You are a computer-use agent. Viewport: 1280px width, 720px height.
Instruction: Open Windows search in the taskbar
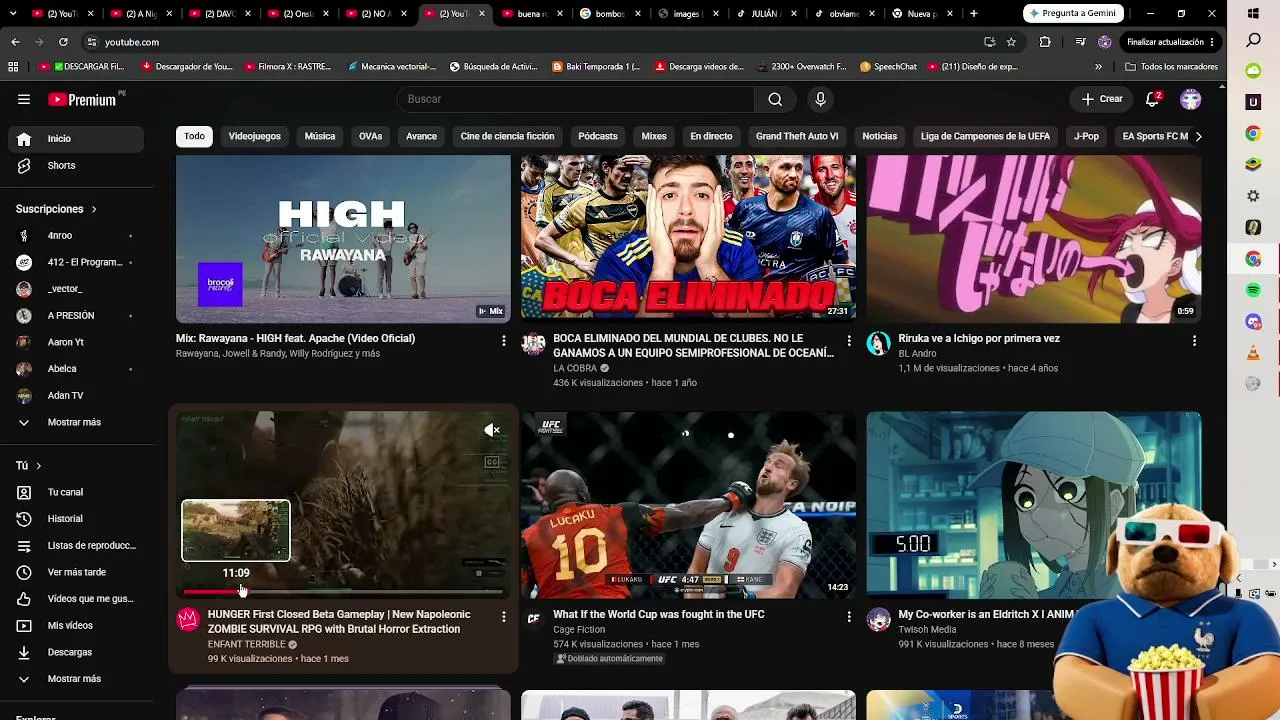(1253, 41)
